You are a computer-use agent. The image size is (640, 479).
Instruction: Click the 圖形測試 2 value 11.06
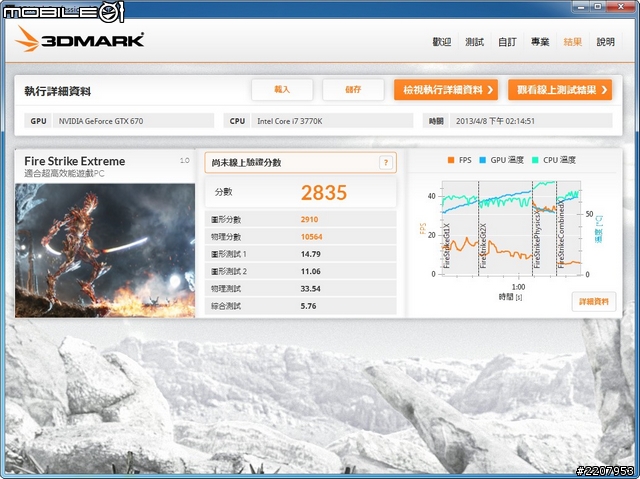pos(310,271)
